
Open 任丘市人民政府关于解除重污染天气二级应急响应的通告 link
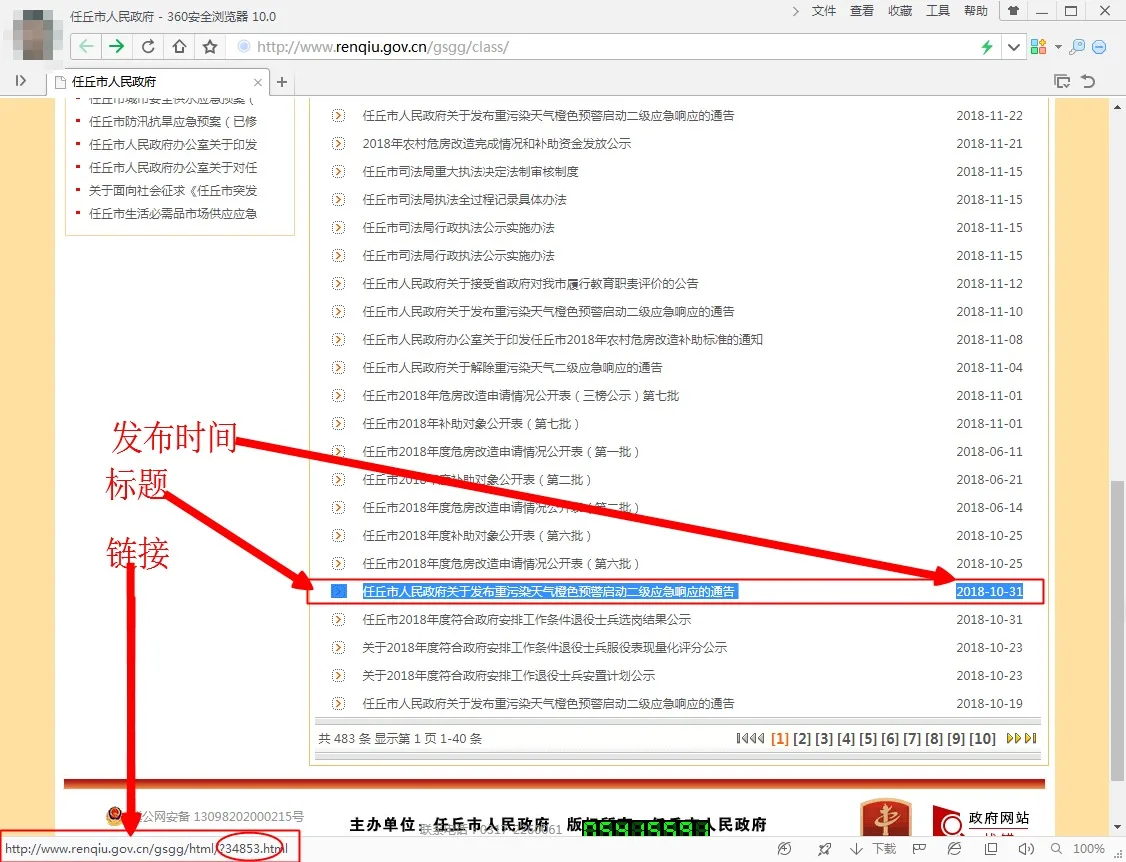click(x=512, y=368)
